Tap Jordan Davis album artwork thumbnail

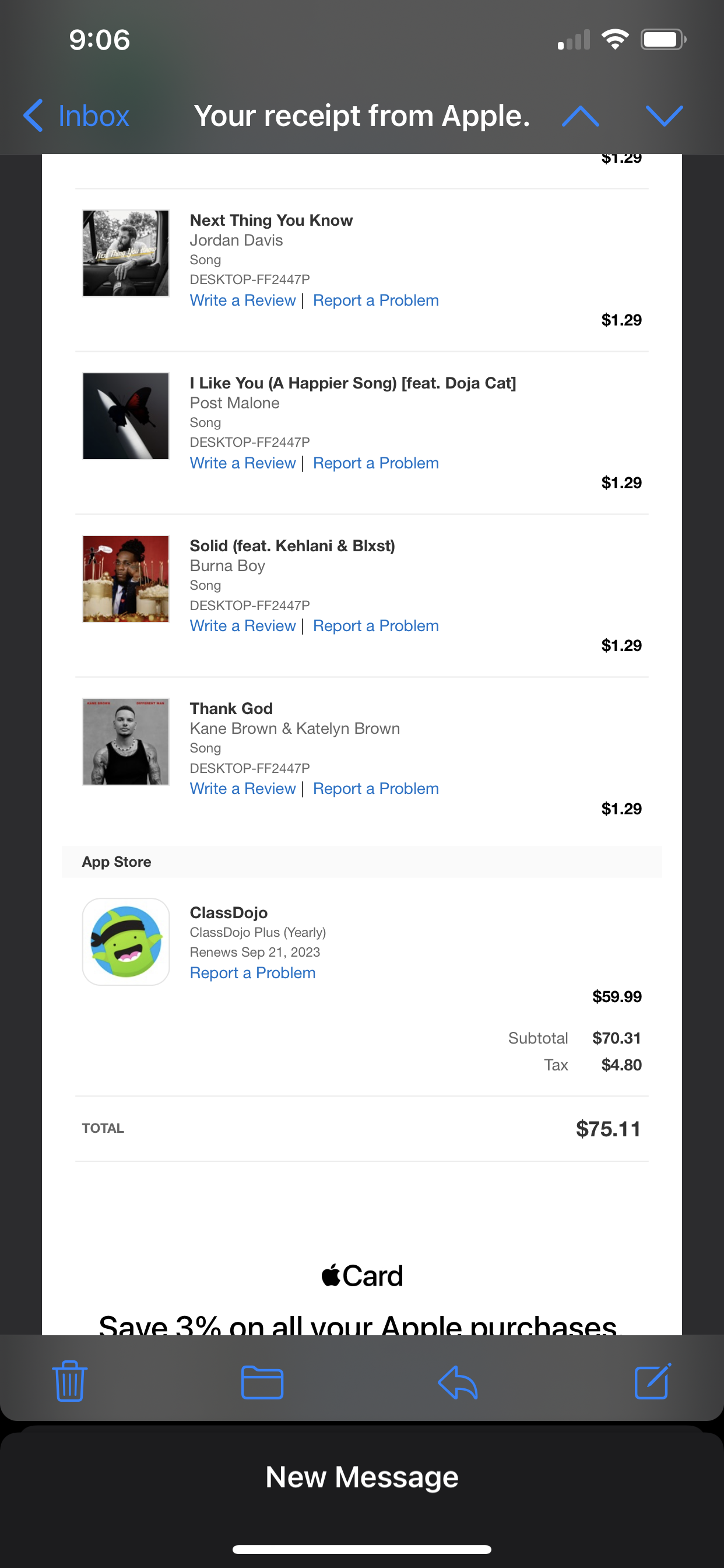click(126, 253)
